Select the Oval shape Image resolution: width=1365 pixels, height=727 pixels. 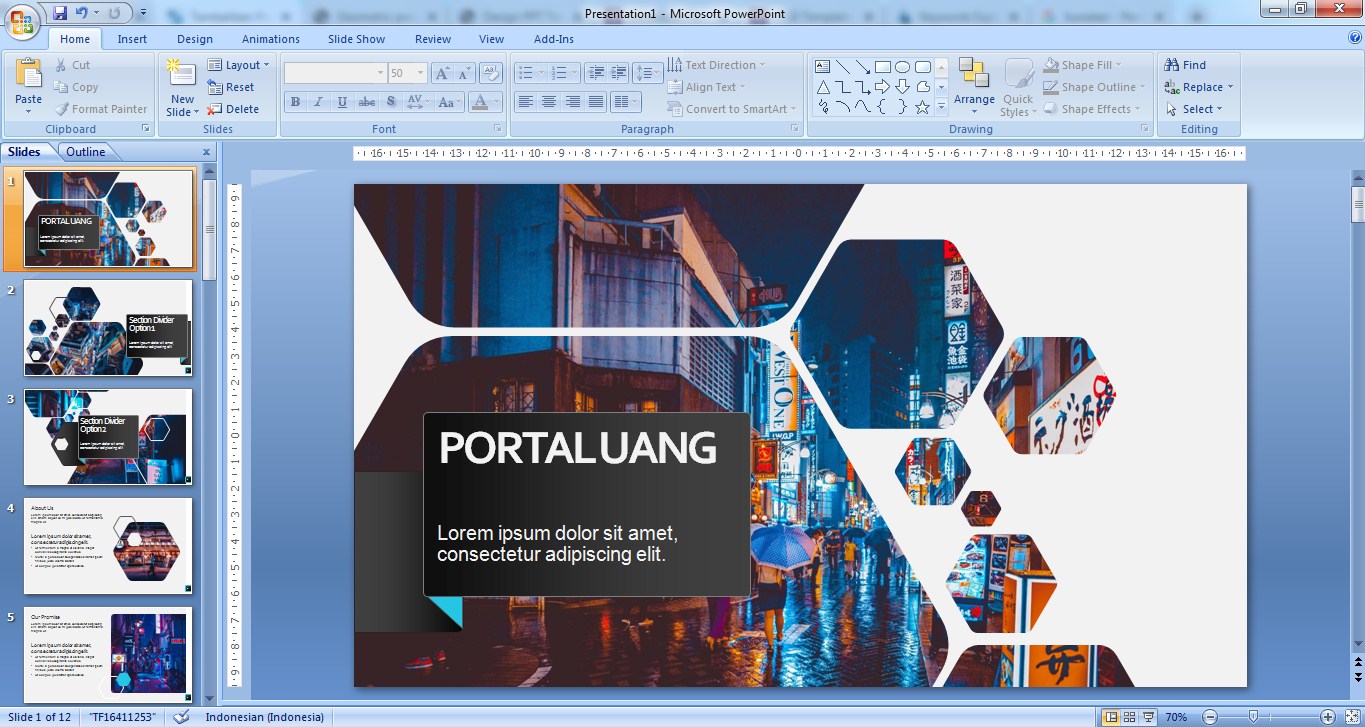tap(903, 67)
